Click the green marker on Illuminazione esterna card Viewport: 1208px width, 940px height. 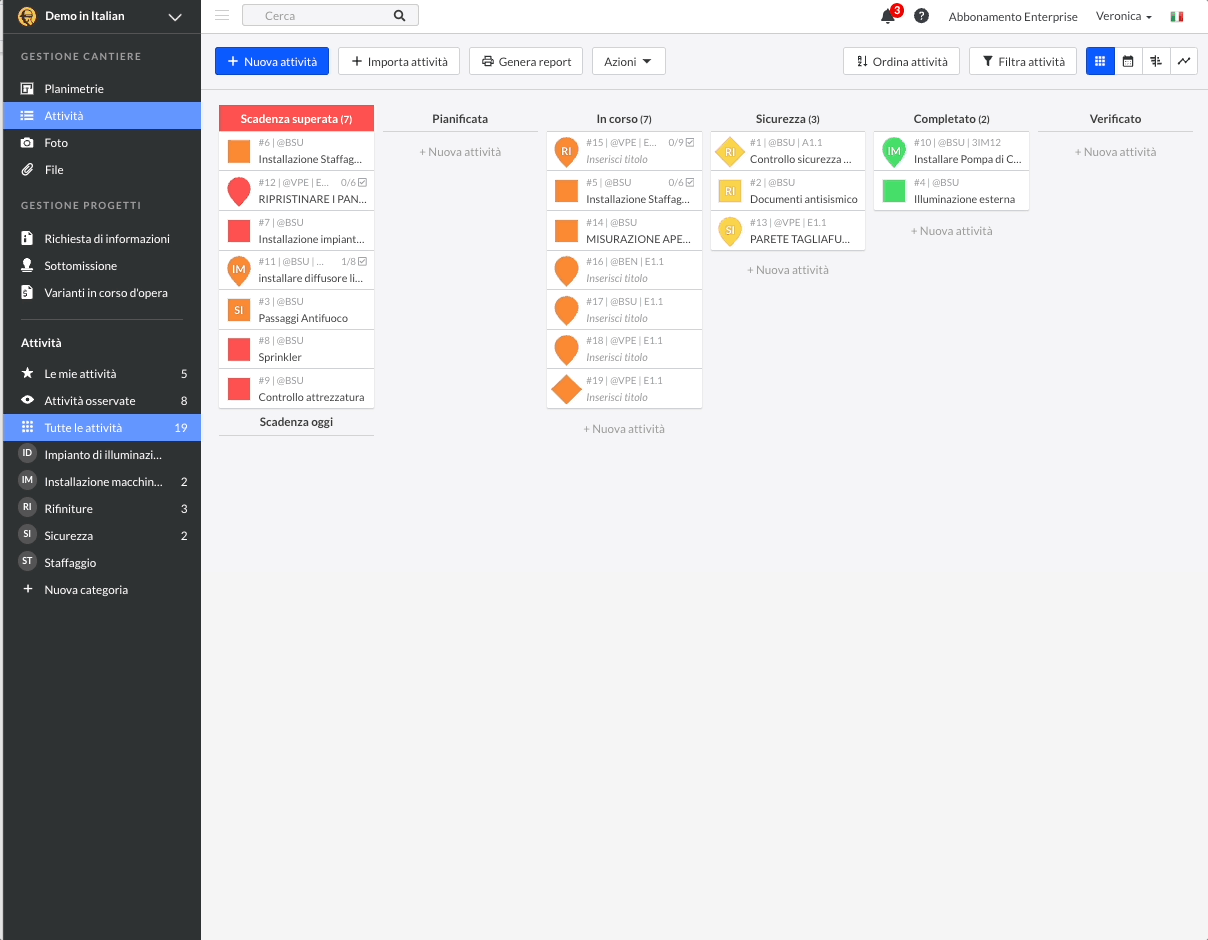coord(892,189)
